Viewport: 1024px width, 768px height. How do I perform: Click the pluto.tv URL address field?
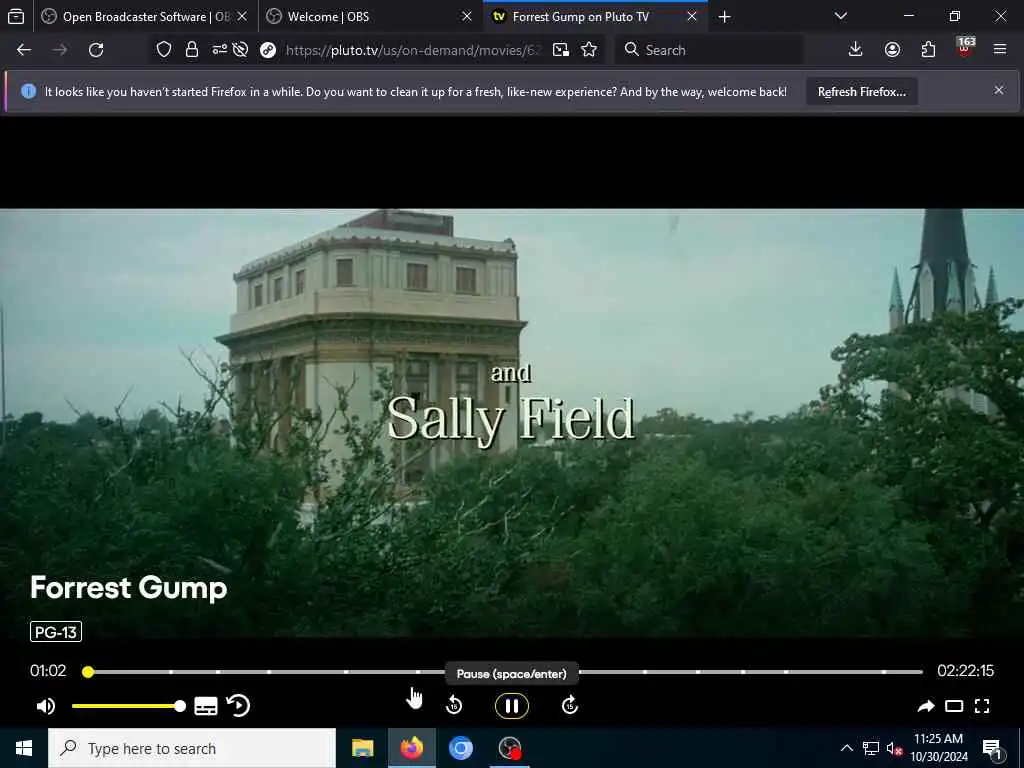413,50
